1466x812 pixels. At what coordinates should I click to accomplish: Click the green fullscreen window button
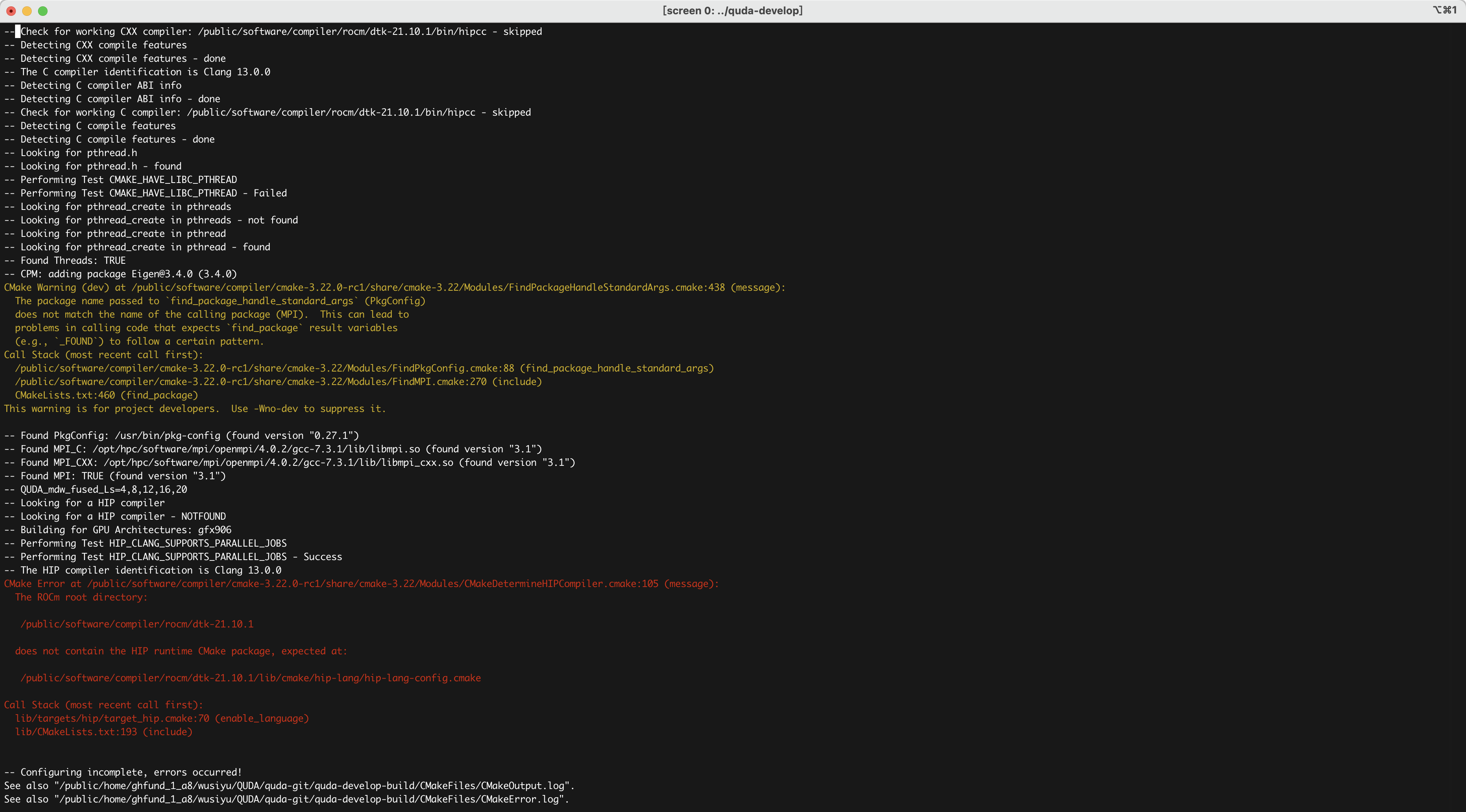pyautogui.click(x=43, y=11)
